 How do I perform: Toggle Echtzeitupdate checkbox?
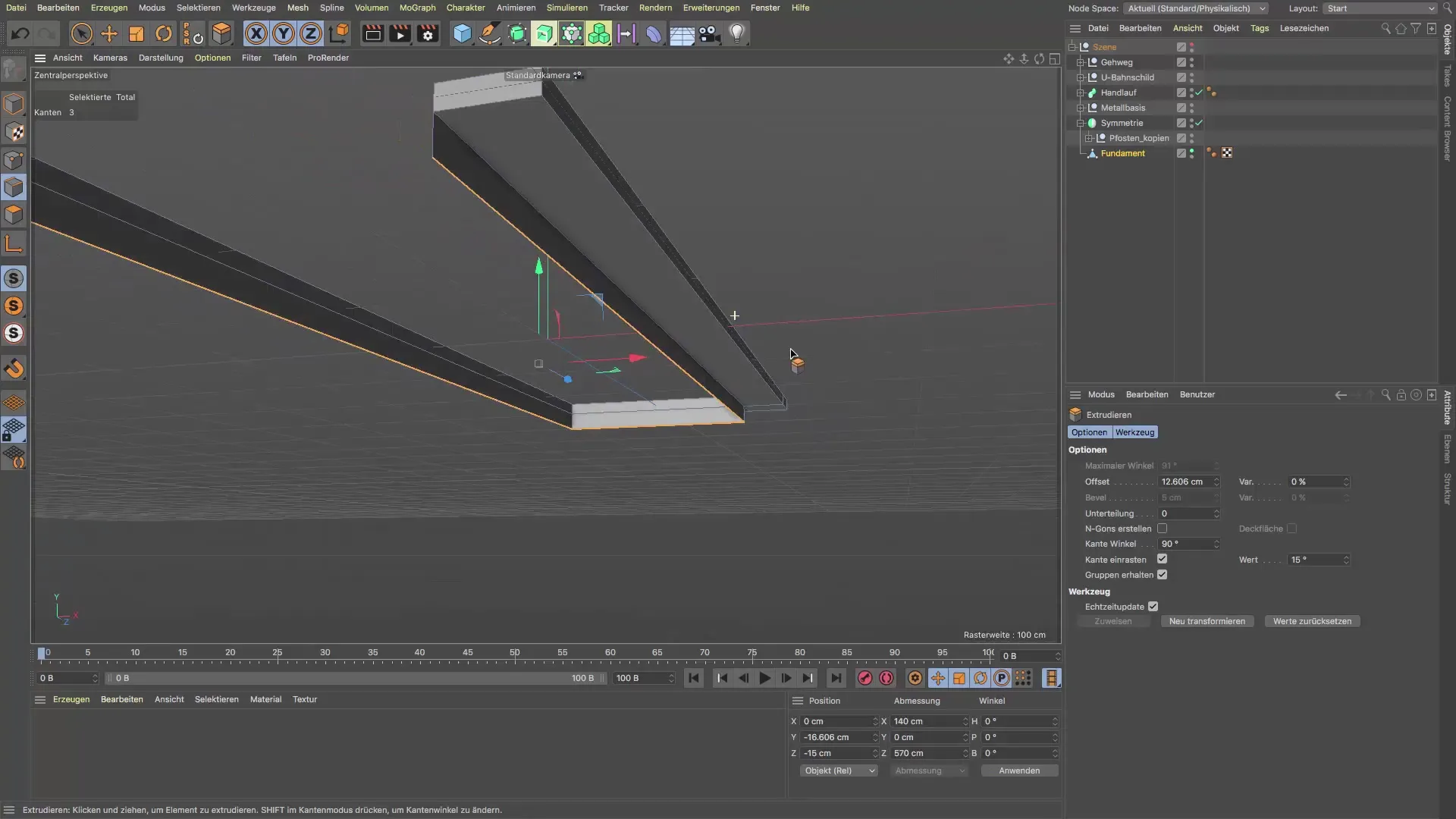pos(1153,607)
